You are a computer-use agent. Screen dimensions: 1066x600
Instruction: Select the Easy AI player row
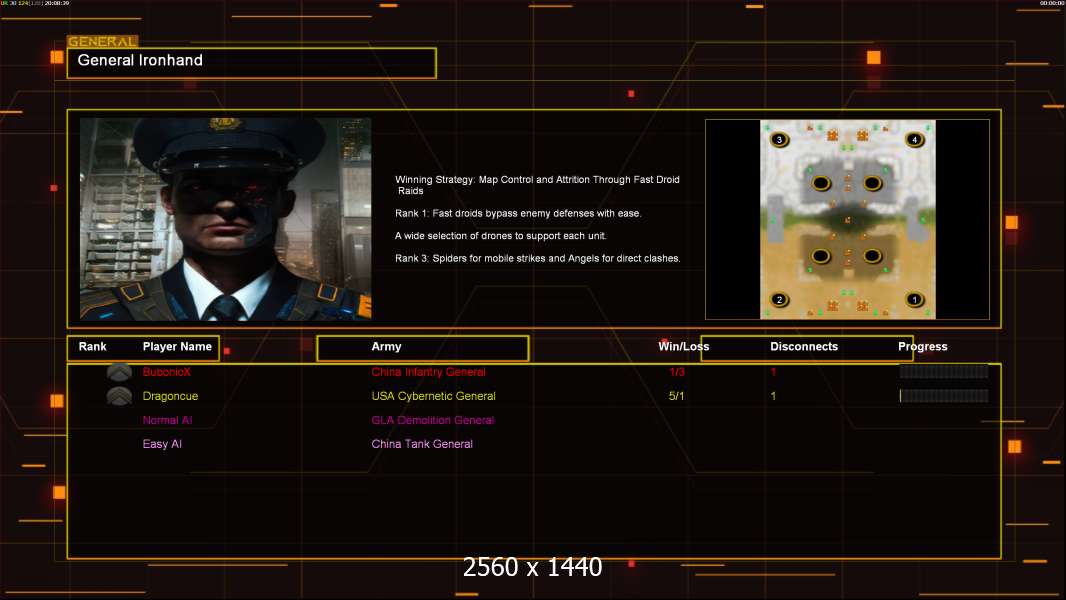pos(162,444)
